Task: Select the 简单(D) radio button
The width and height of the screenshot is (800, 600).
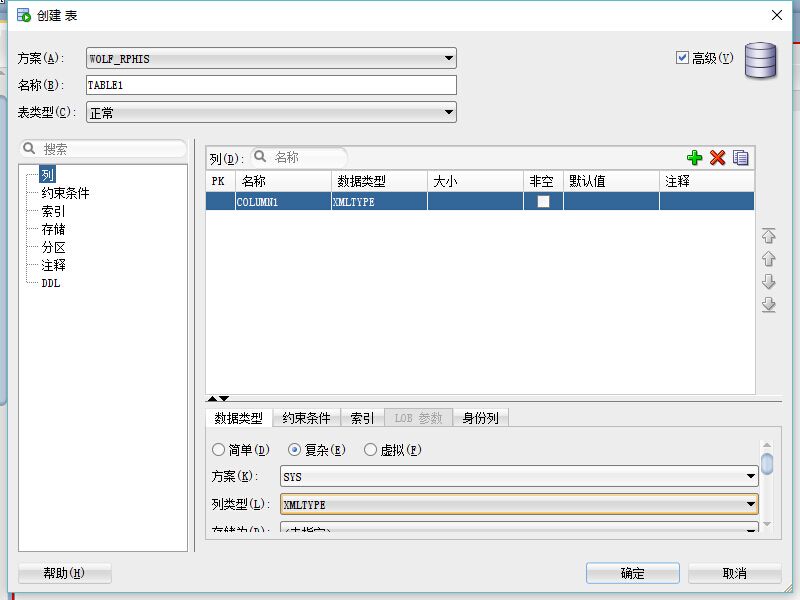Action: 218,449
